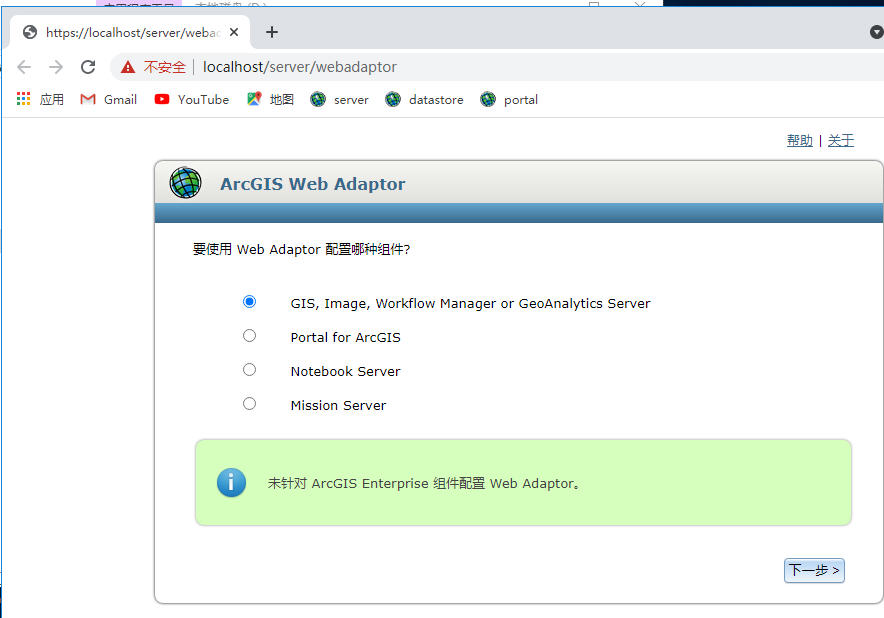Viewport: 884px width, 618px height.
Task: Open the Apps grid bookmark
Action: [x=40, y=100]
